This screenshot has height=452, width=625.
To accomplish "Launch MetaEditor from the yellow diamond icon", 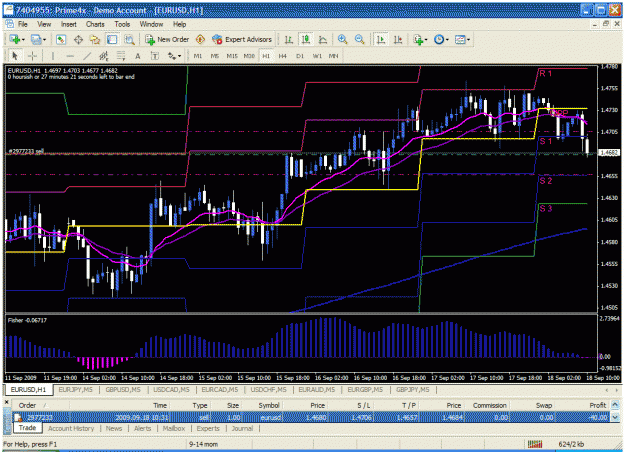I will pyautogui.click(x=200, y=39).
